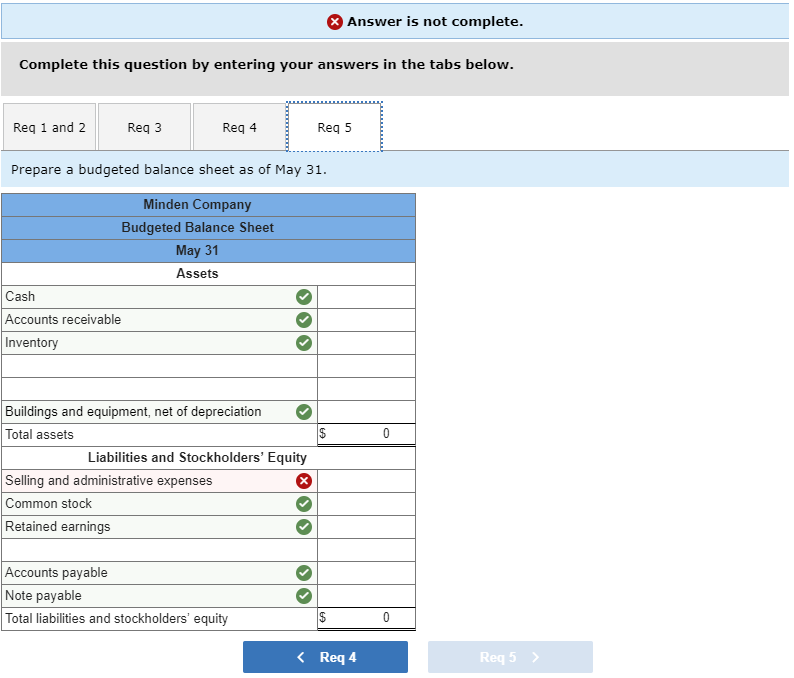This screenshot has height=678, width=794.
Task: Click red X beside Selling and administrative expenses
Action: tap(304, 481)
